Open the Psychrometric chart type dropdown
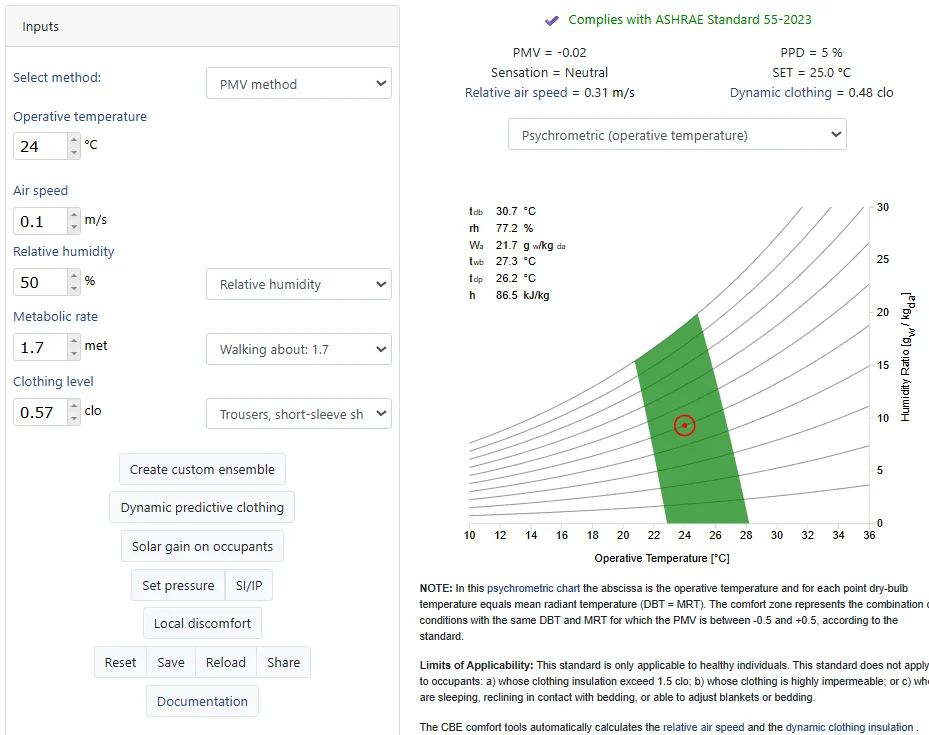 point(677,135)
